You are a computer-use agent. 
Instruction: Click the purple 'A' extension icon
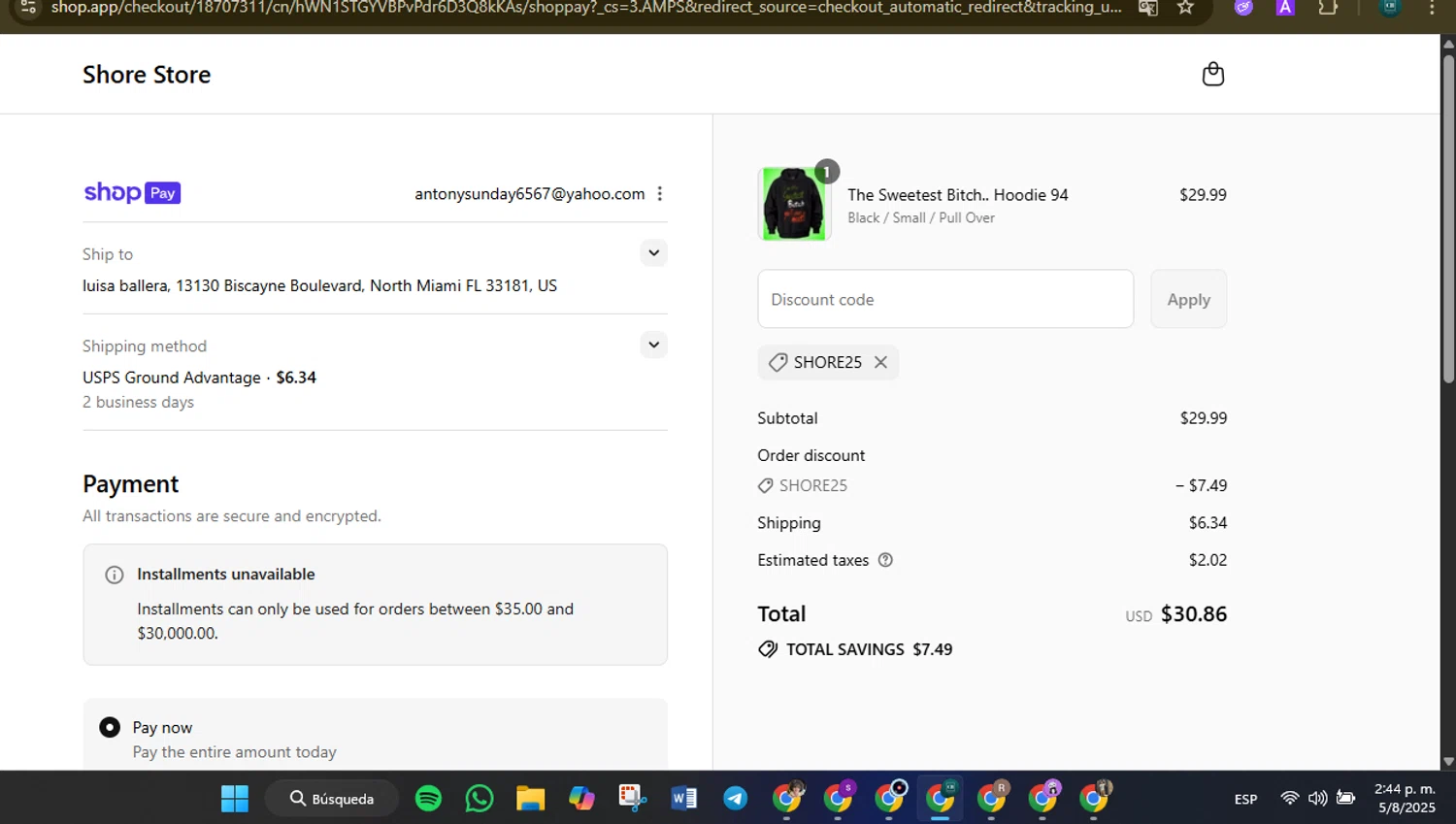pyautogui.click(x=1285, y=8)
